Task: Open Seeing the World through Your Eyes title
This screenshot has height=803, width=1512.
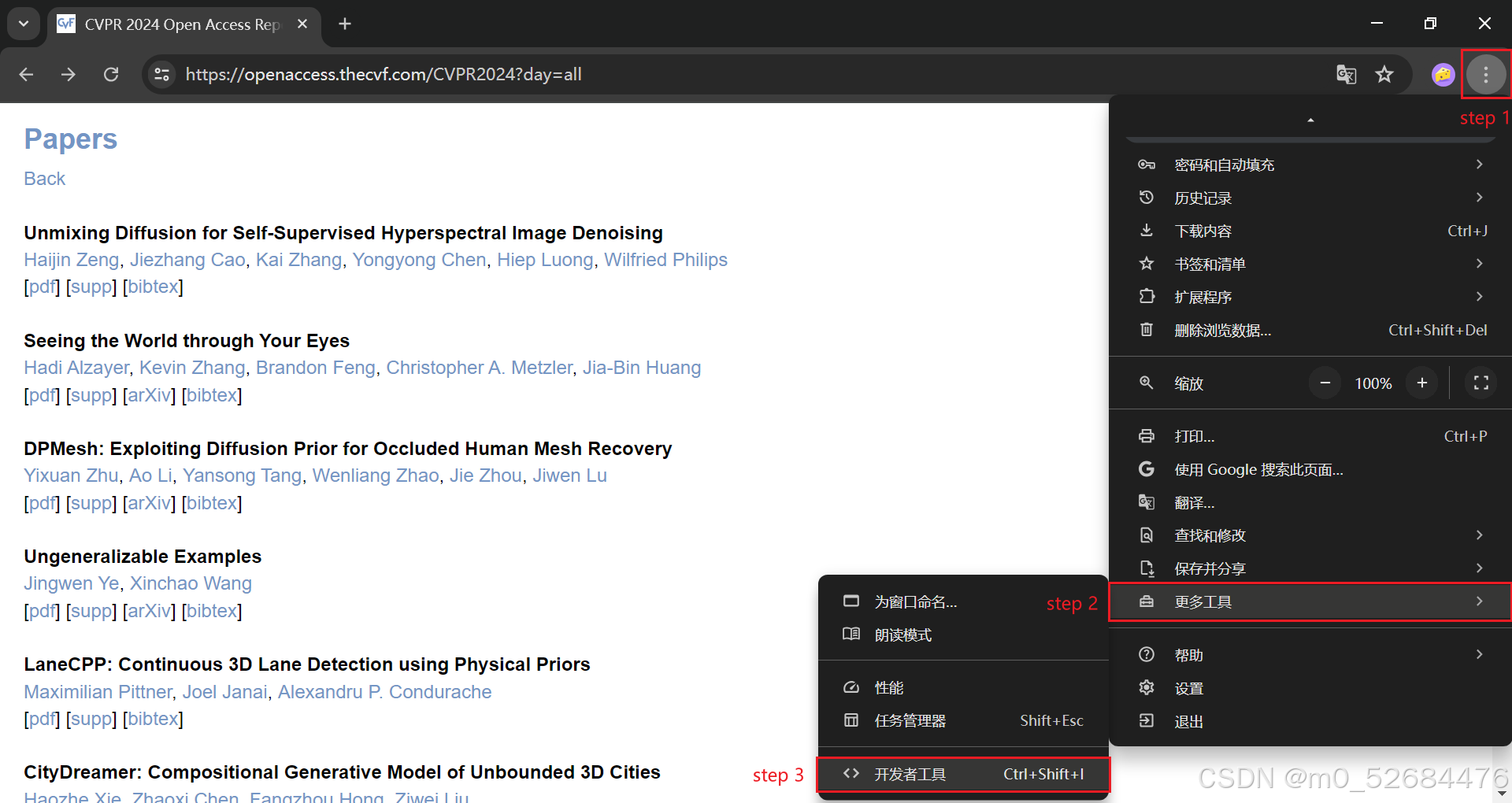Action: click(x=187, y=341)
